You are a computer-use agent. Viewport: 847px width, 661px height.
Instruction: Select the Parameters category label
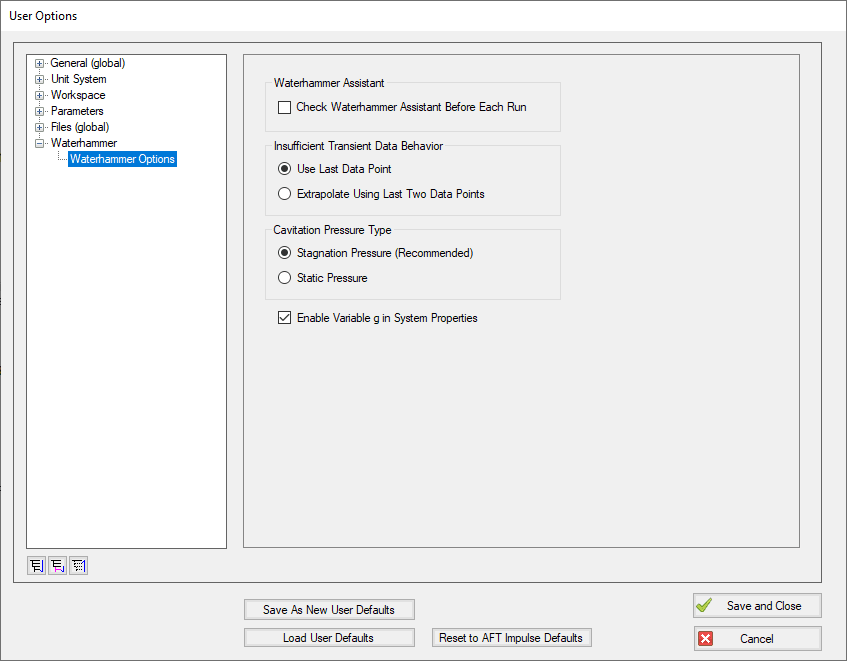[x=77, y=111]
